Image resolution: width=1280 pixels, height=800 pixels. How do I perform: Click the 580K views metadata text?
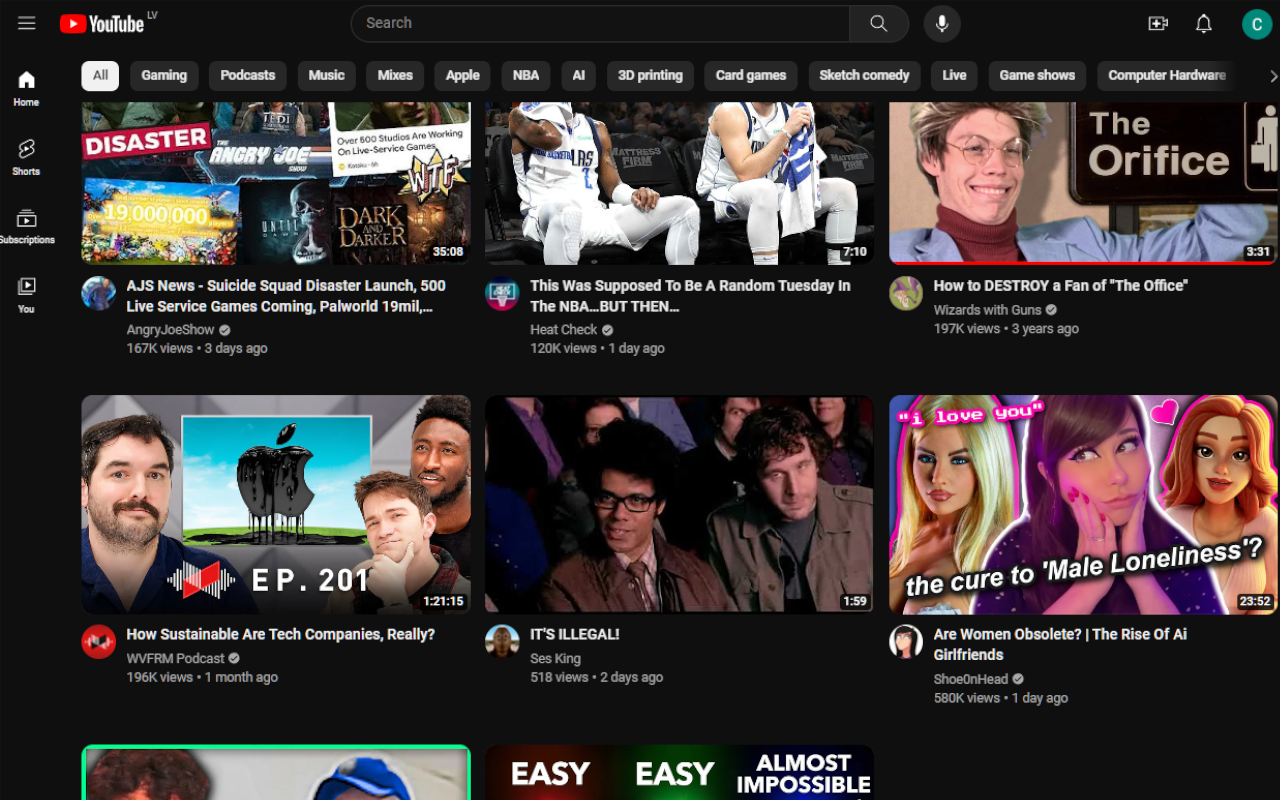click(967, 698)
